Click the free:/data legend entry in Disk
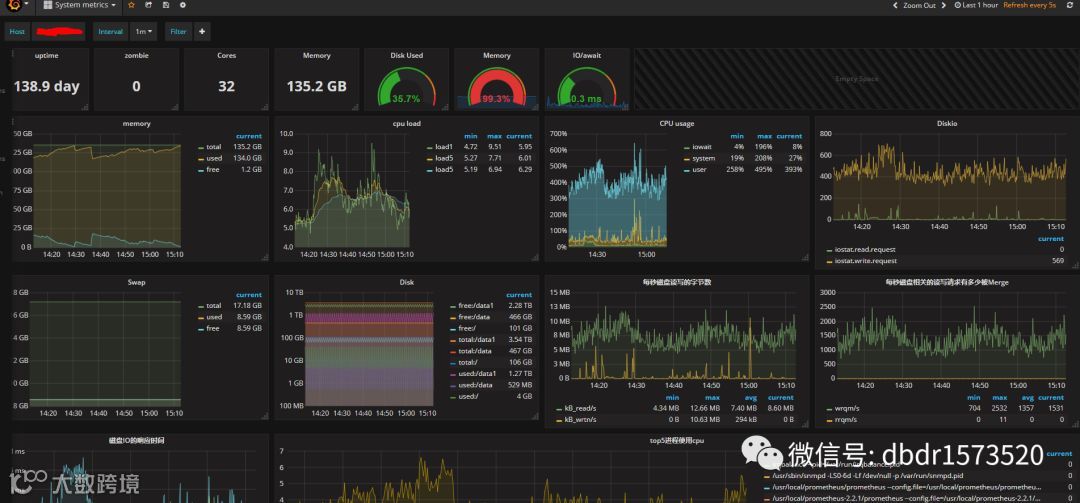Image resolution: width=1080 pixels, height=503 pixels. click(475, 317)
